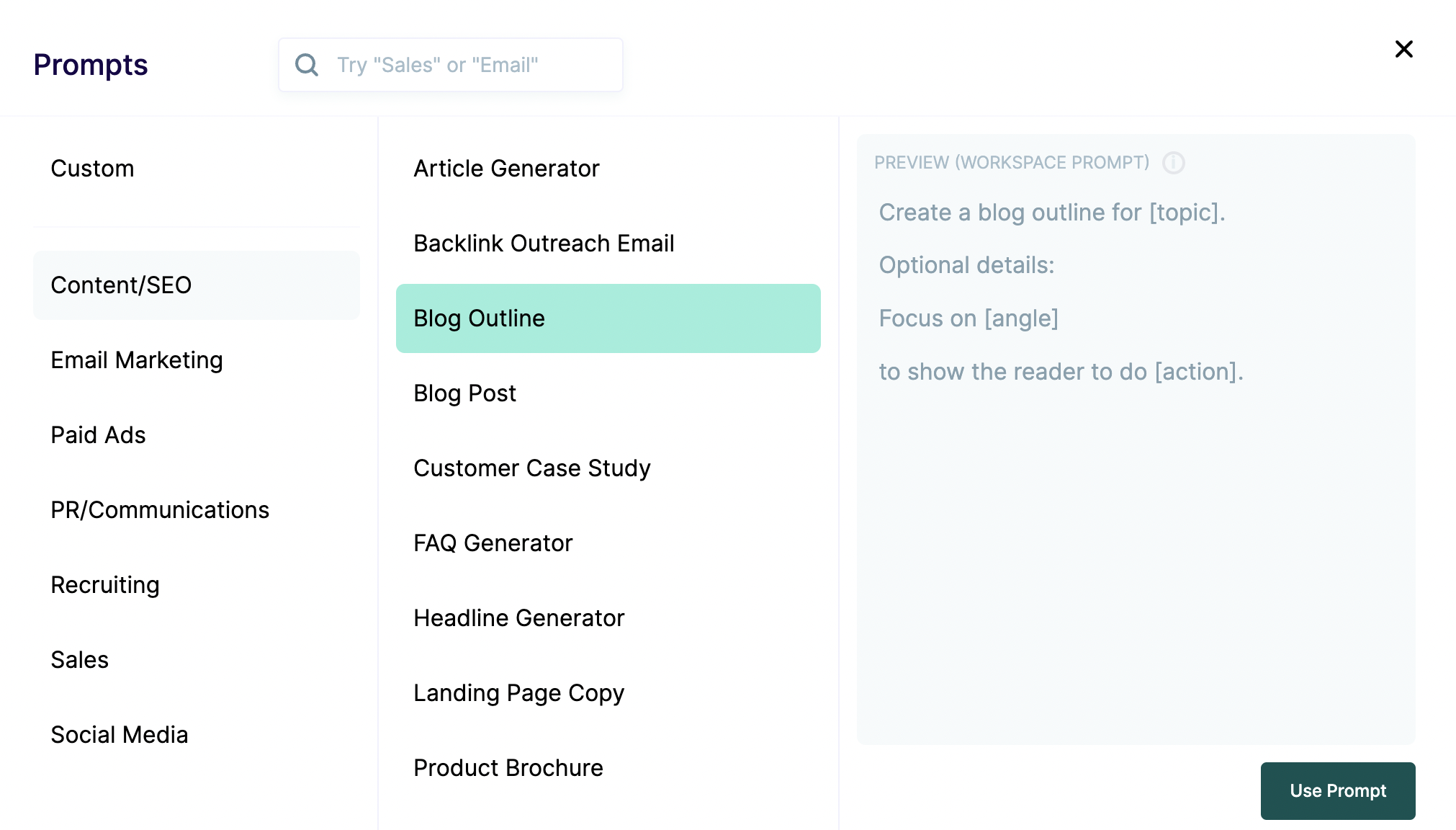This screenshot has width=1456, height=830.
Task: Open the PR/Communications category
Action: click(x=160, y=510)
